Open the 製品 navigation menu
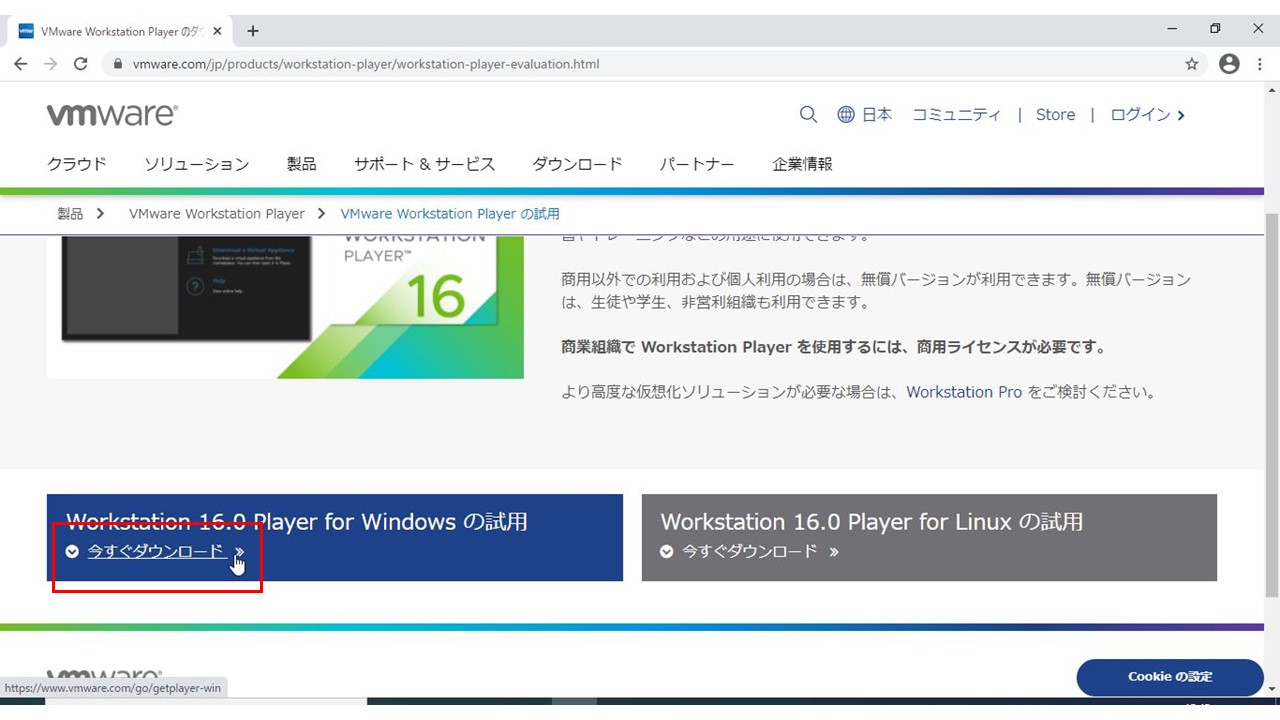The height and width of the screenshot is (720, 1280). pyautogui.click(x=301, y=164)
